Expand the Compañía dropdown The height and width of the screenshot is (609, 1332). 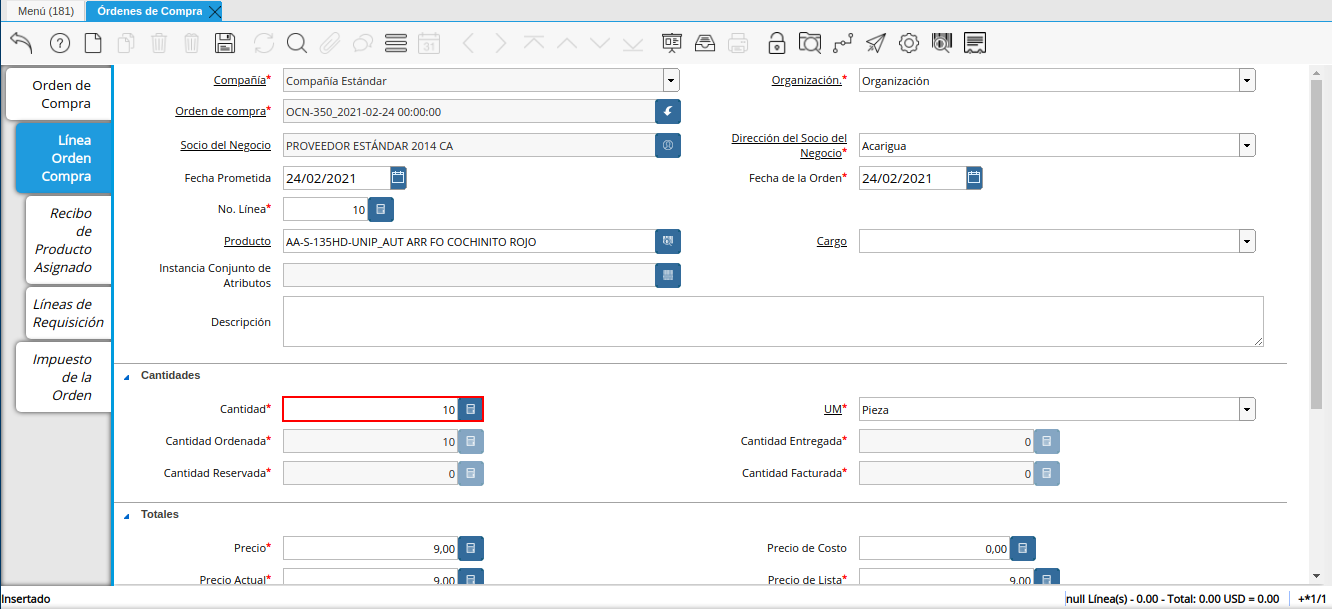(671, 81)
